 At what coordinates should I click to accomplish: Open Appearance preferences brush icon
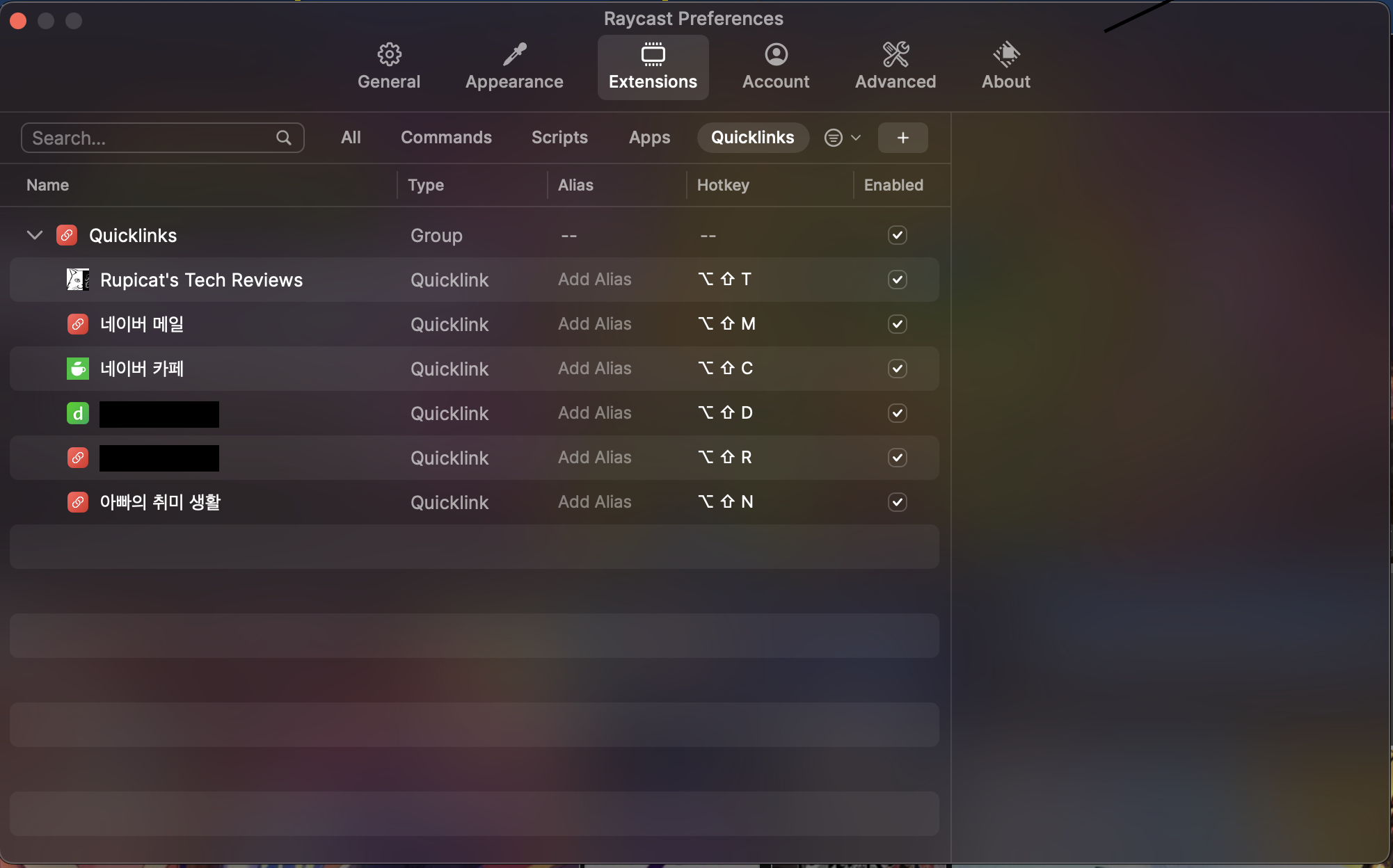[x=514, y=54]
